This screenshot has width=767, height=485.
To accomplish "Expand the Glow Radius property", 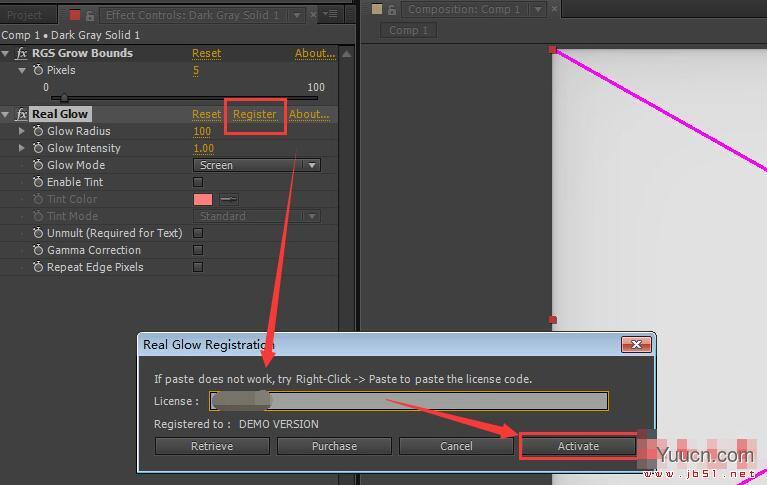I will [x=22, y=131].
